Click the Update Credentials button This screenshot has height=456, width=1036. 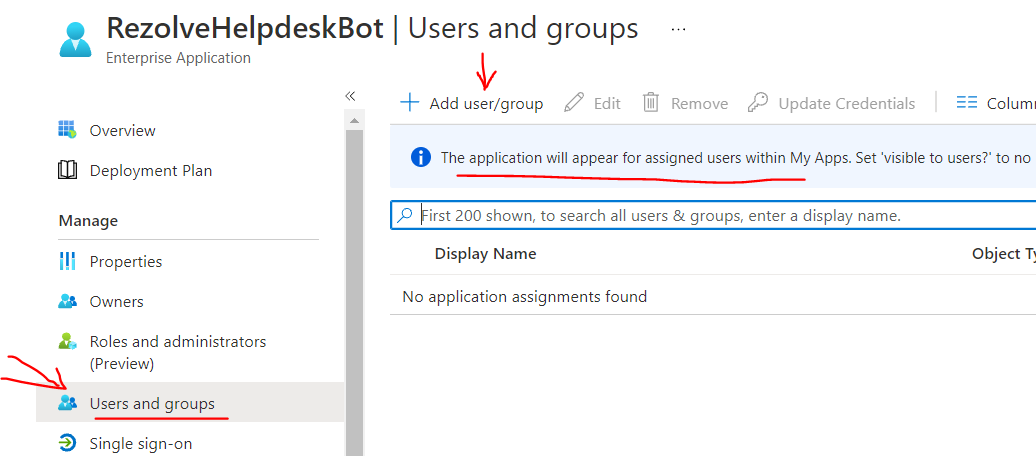tap(831, 103)
